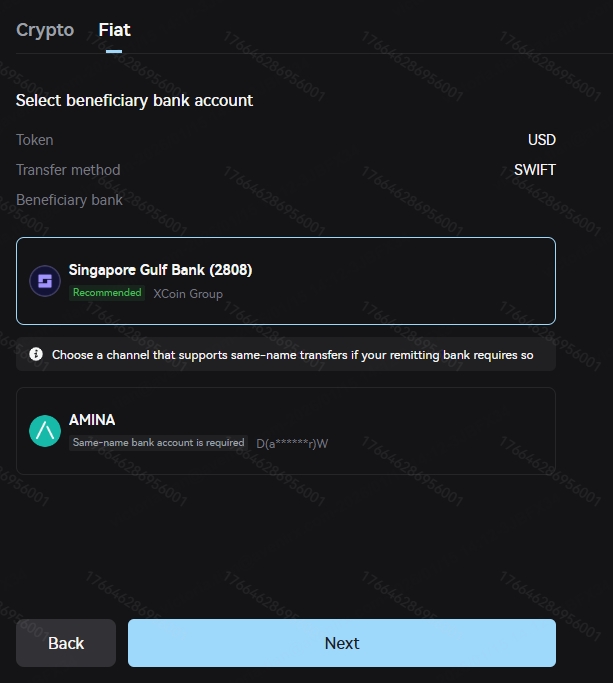The image size is (613, 683).
Task: Switch to the Crypto tab
Action: [x=45, y=30]
